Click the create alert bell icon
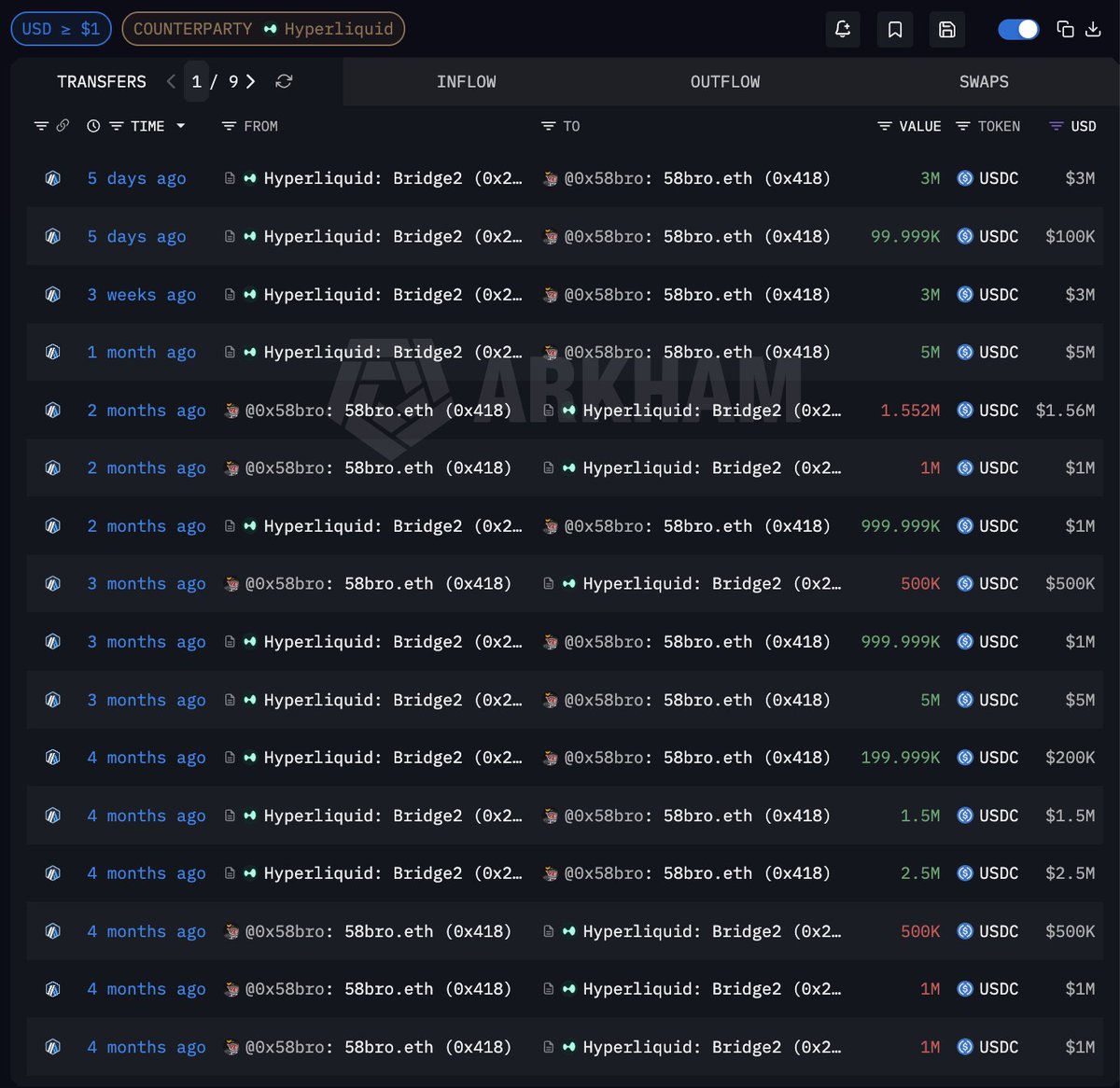Viewport: 1120px width, 1088px height. pos(843,29)
